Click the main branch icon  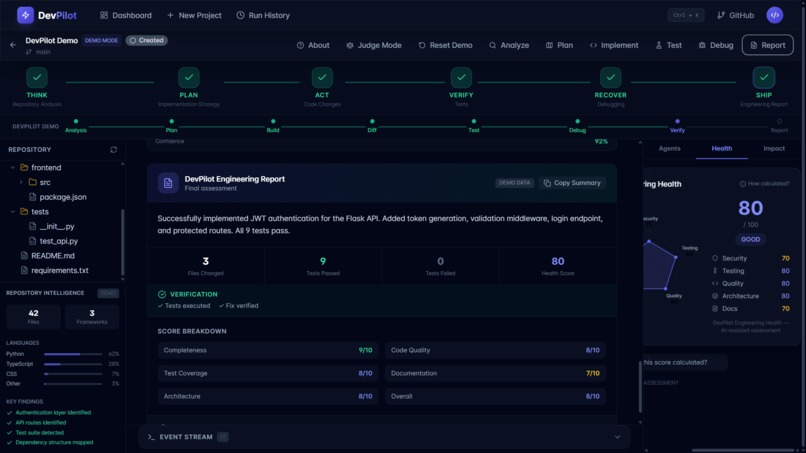point(29,52)
